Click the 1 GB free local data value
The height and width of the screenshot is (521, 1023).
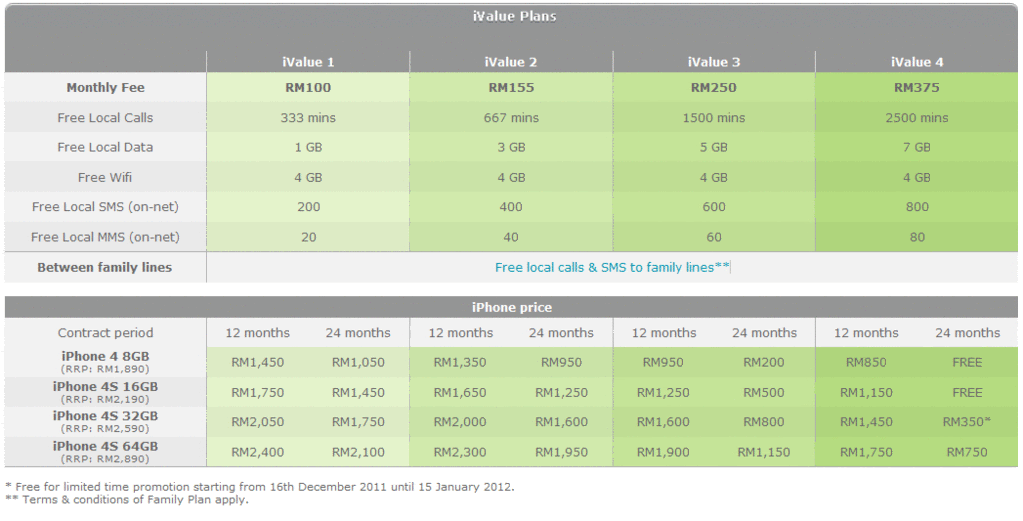point(309,147)
